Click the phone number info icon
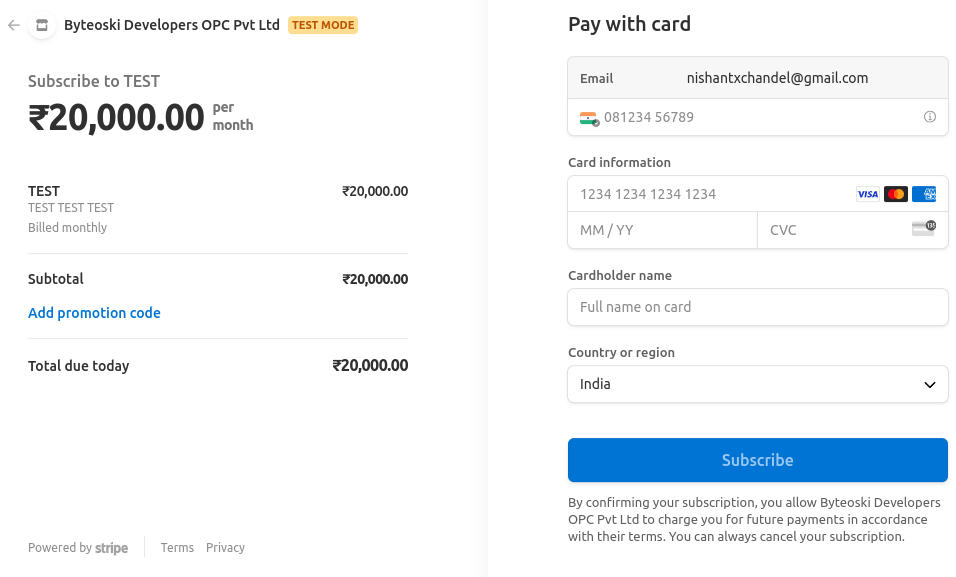 pyautogui.click(x=930, y=117)
